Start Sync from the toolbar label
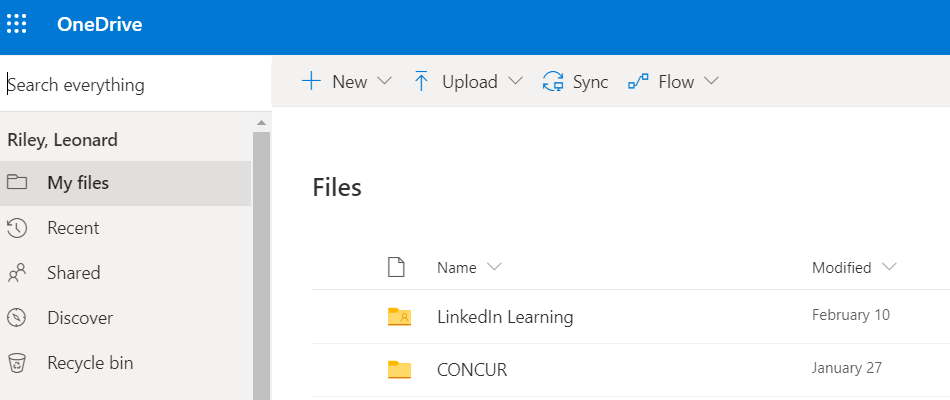 pyautogui.click(x=591, y=82)
